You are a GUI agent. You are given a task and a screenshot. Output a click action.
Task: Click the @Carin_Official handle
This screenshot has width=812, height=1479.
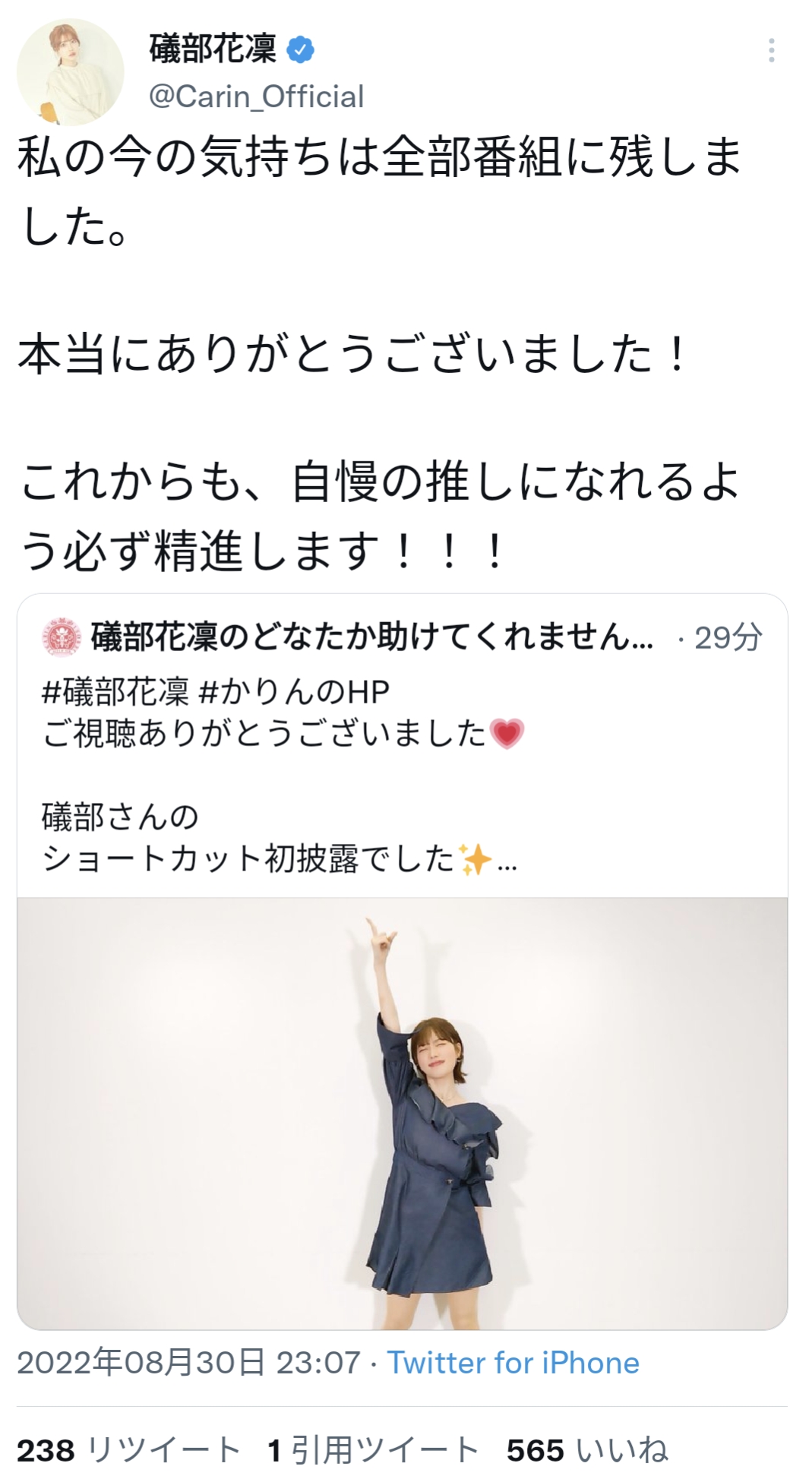tap(257, 96)
